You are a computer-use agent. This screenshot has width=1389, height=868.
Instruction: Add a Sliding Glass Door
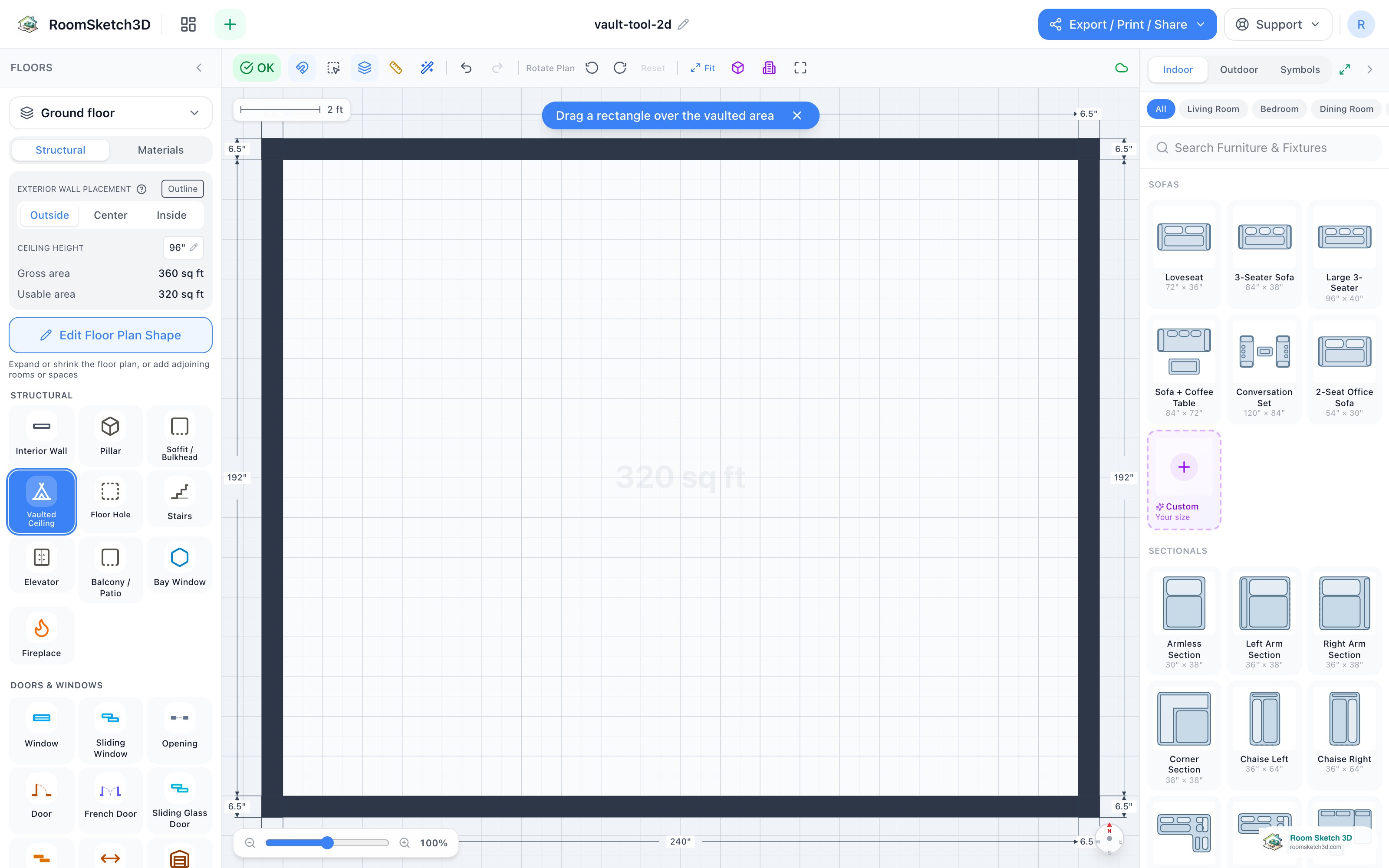pos(180,800)
